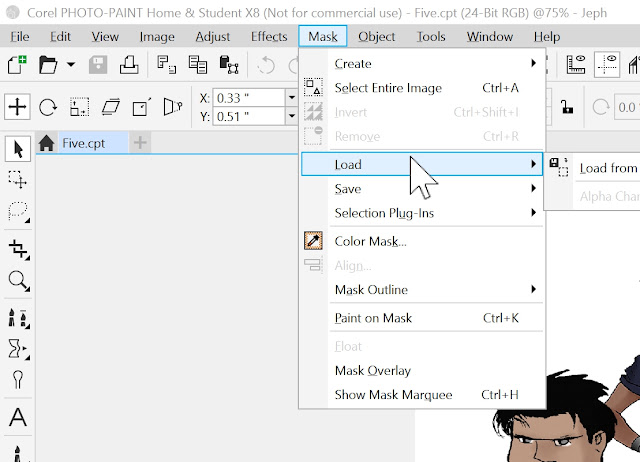Open the Object menu
Image resolution: width=640 pixels, height=462 pixels.
pyautogui.click(x=376, y=37)
